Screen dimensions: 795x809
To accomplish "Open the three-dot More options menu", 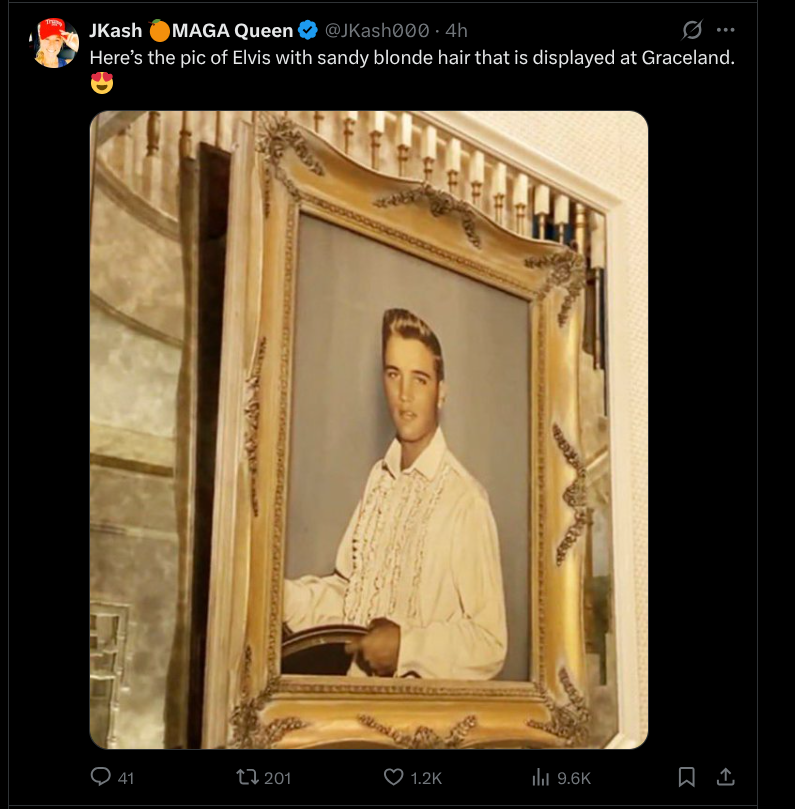I will (x=726, y=30).
